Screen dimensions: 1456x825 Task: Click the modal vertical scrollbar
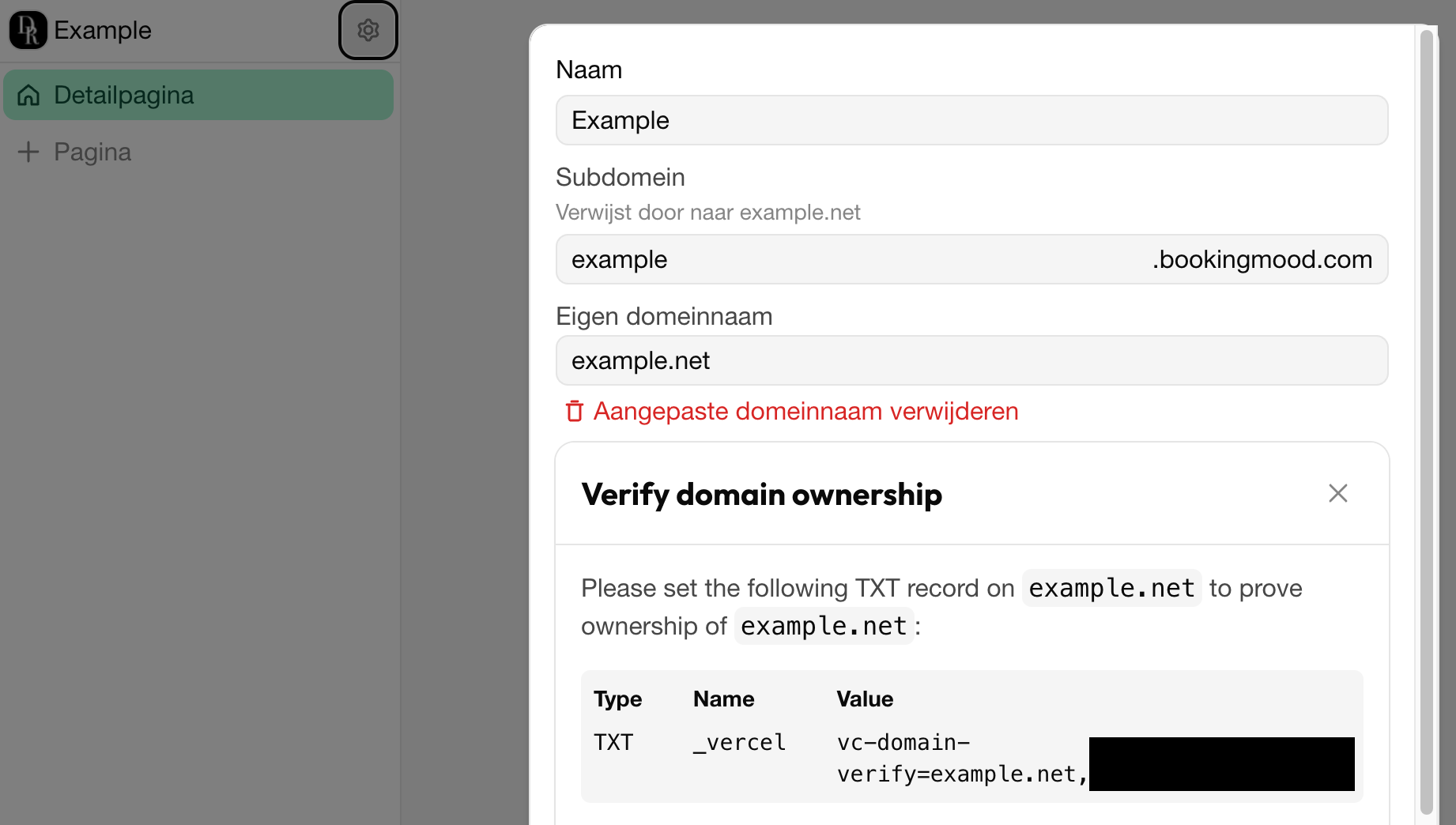(1426, 420)
